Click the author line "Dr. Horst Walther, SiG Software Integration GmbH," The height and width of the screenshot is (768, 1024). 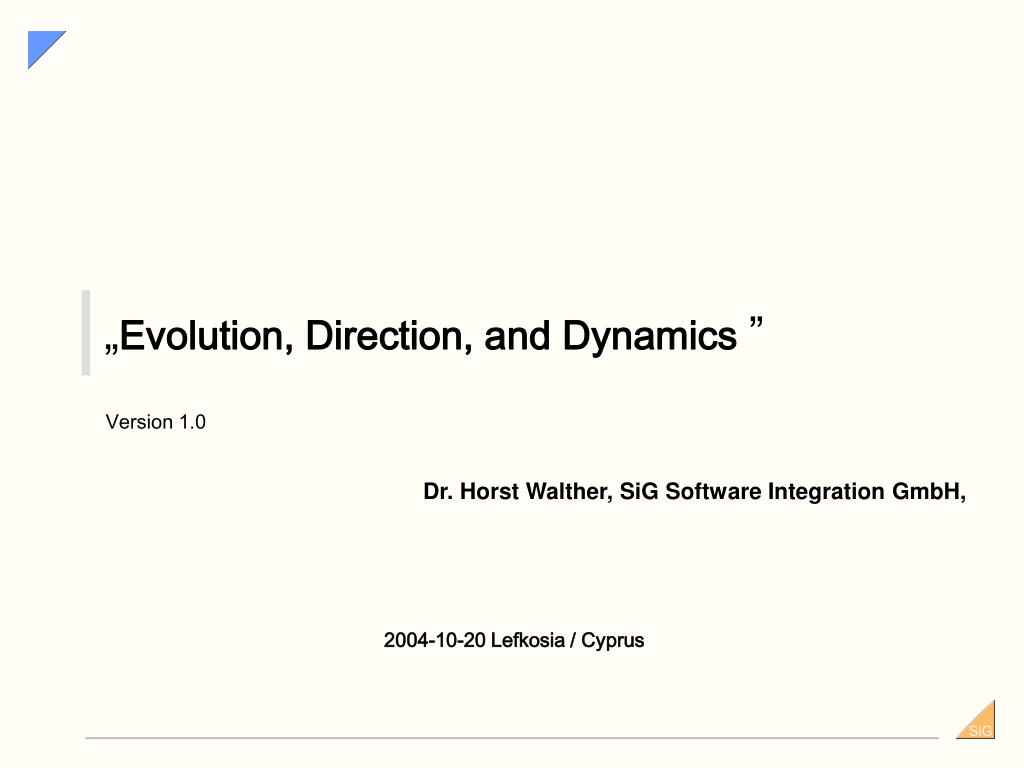[x=694, y=491]
